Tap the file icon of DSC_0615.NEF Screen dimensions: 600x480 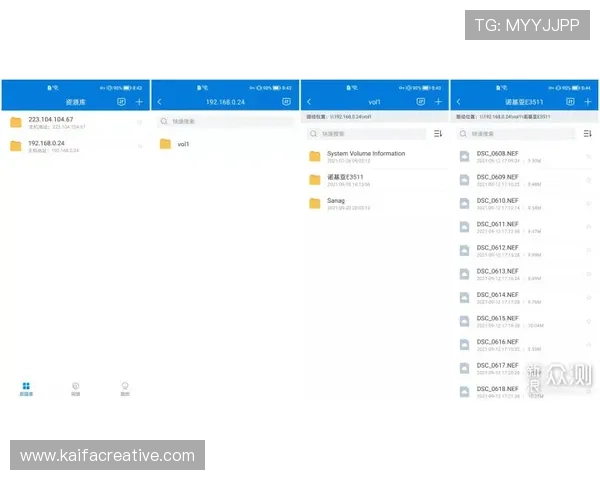(465, 321)
